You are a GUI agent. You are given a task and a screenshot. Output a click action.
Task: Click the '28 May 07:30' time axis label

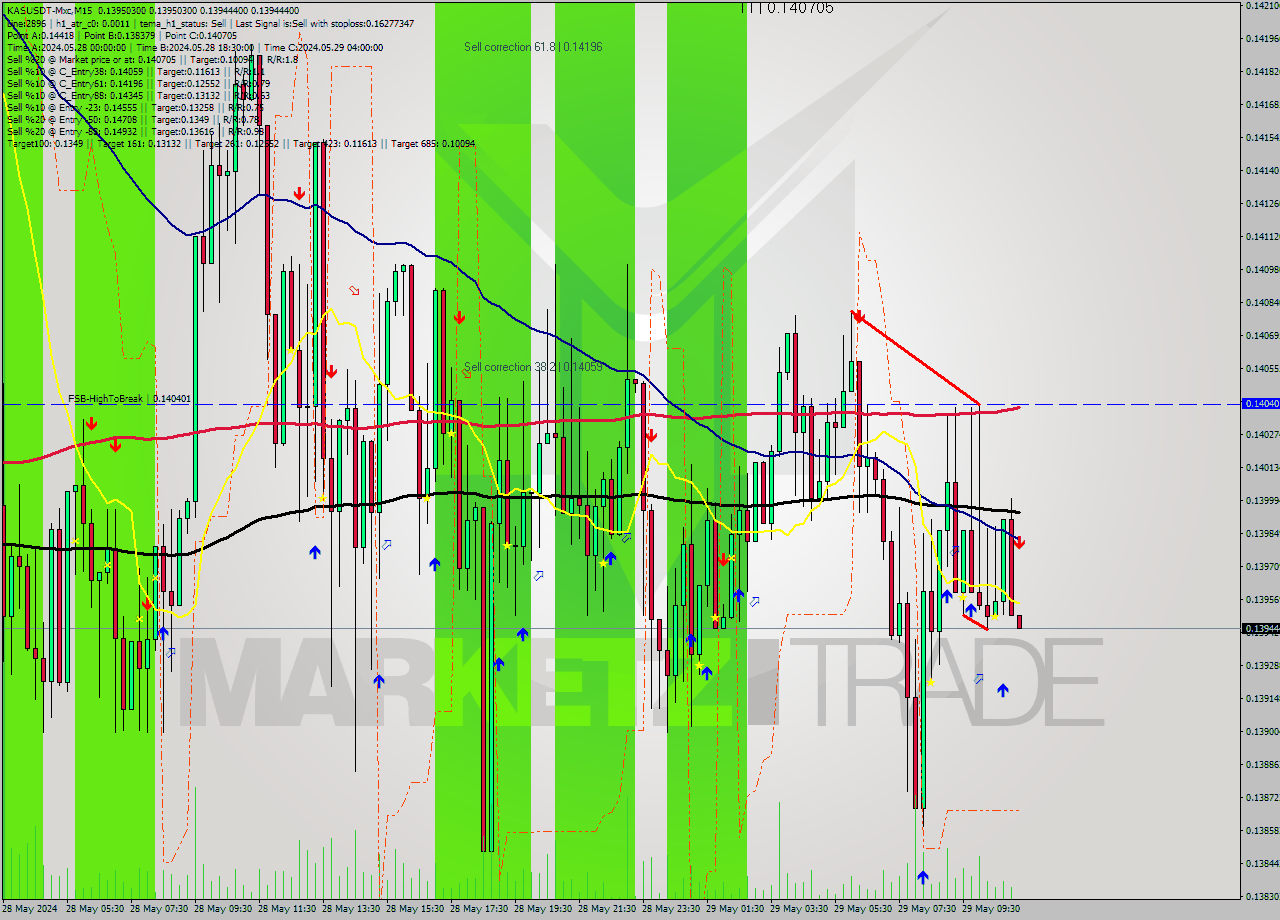(x=161, y=909)
